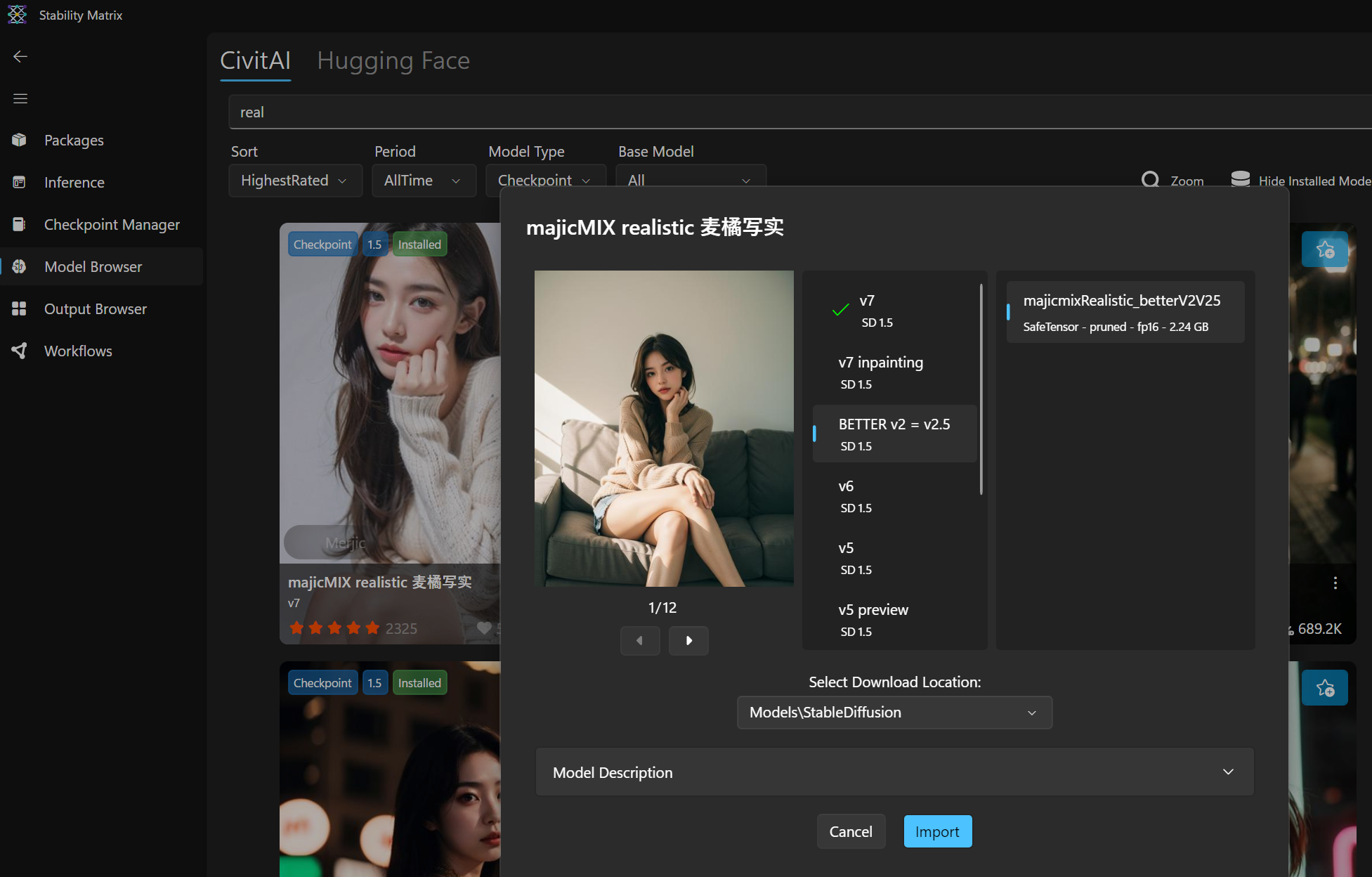Click the Import button

(x=937, y=831)
